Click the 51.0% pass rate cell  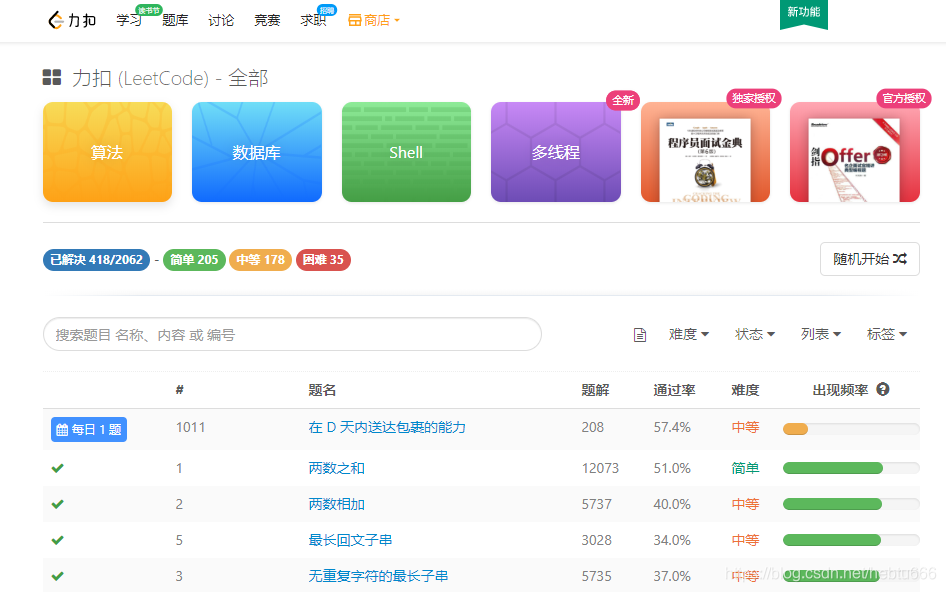click(x=672, y=468)
